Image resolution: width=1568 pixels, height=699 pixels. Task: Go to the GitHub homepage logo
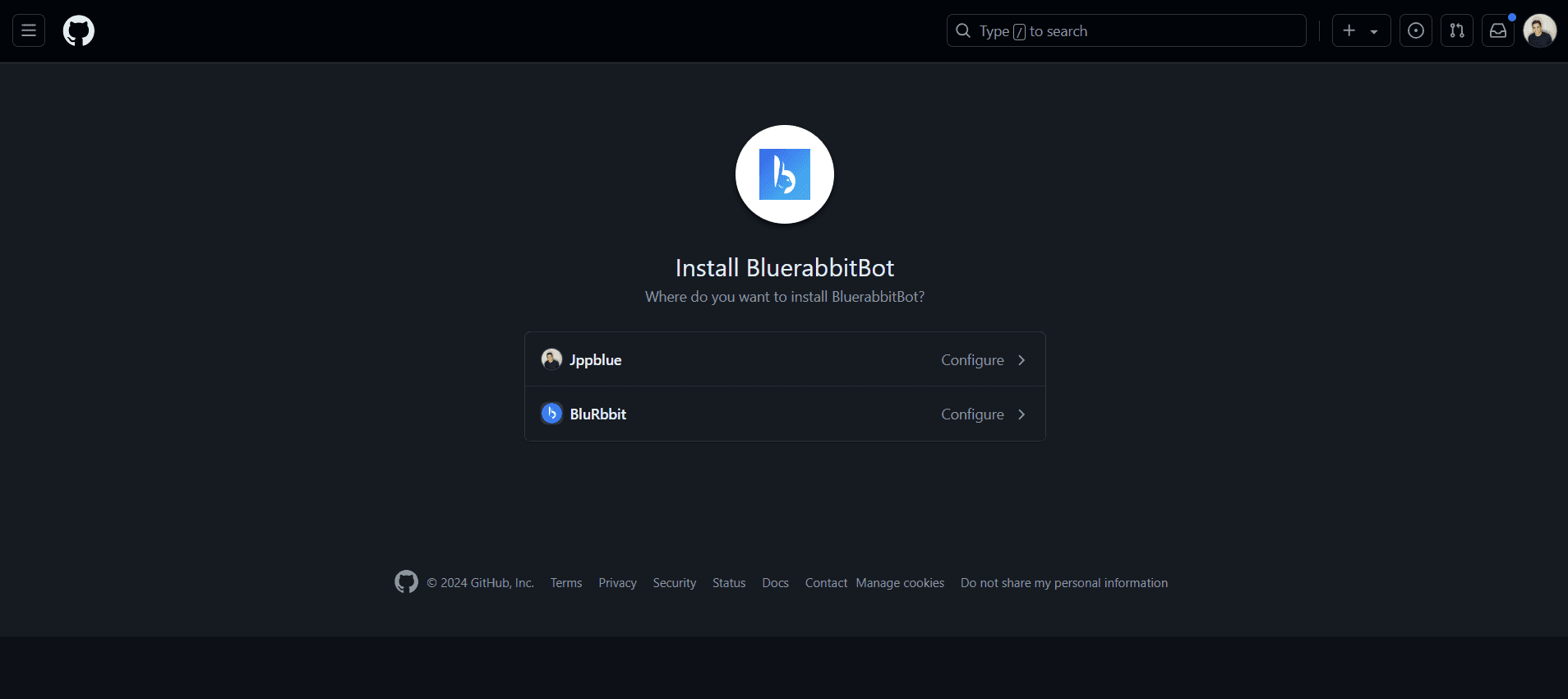(x=79, y=31)
